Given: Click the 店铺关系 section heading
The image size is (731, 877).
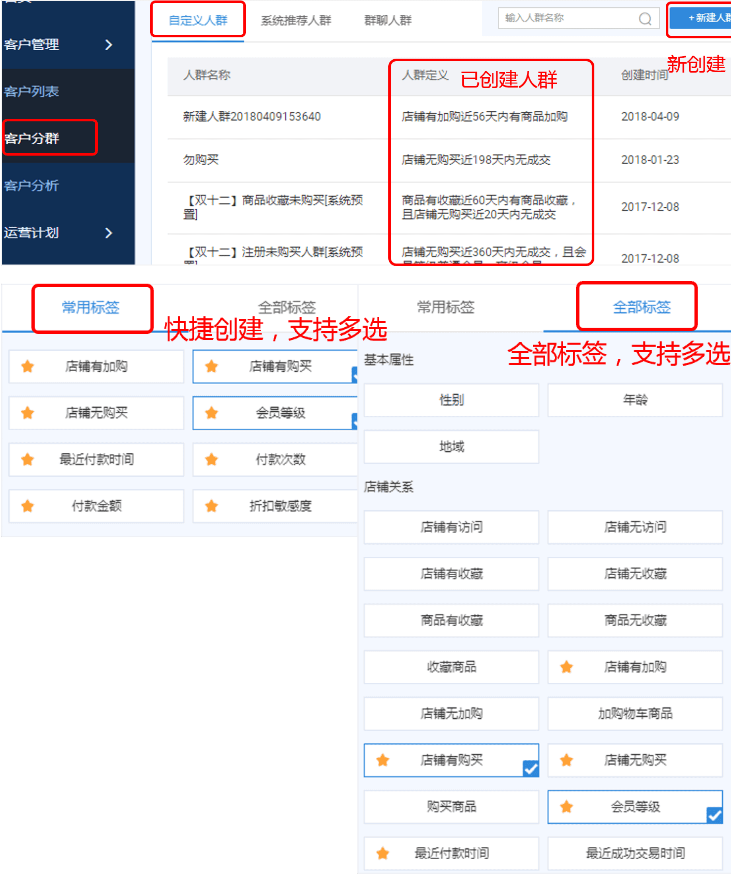Looking at the screenshot, I should click(x=389, y=487).
